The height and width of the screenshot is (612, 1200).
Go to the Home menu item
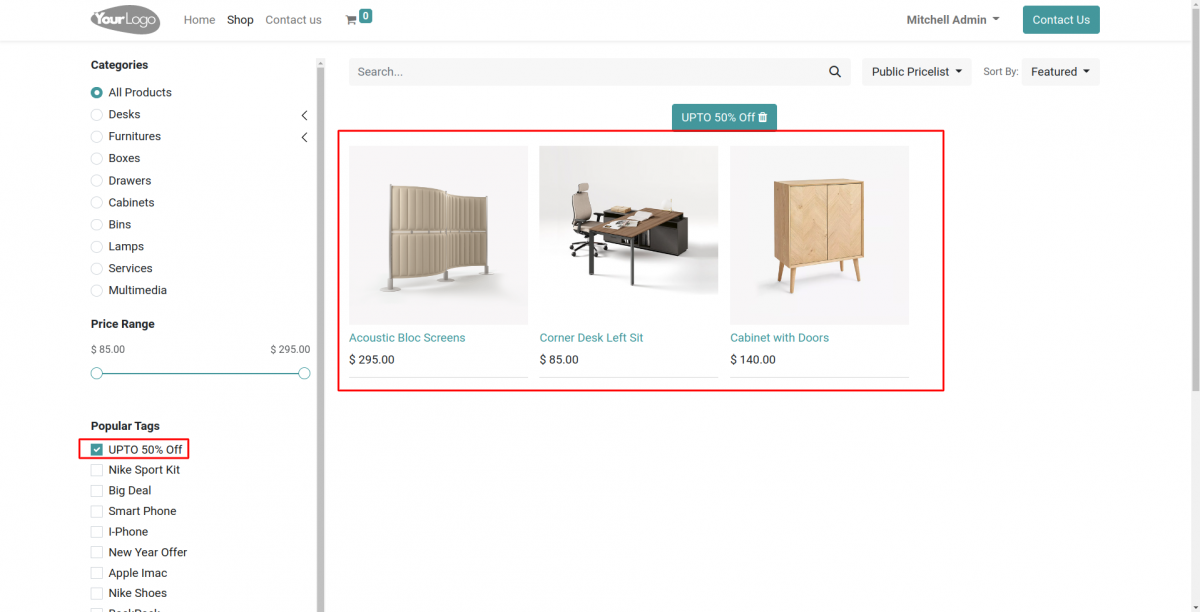click(x=199, y=19)
